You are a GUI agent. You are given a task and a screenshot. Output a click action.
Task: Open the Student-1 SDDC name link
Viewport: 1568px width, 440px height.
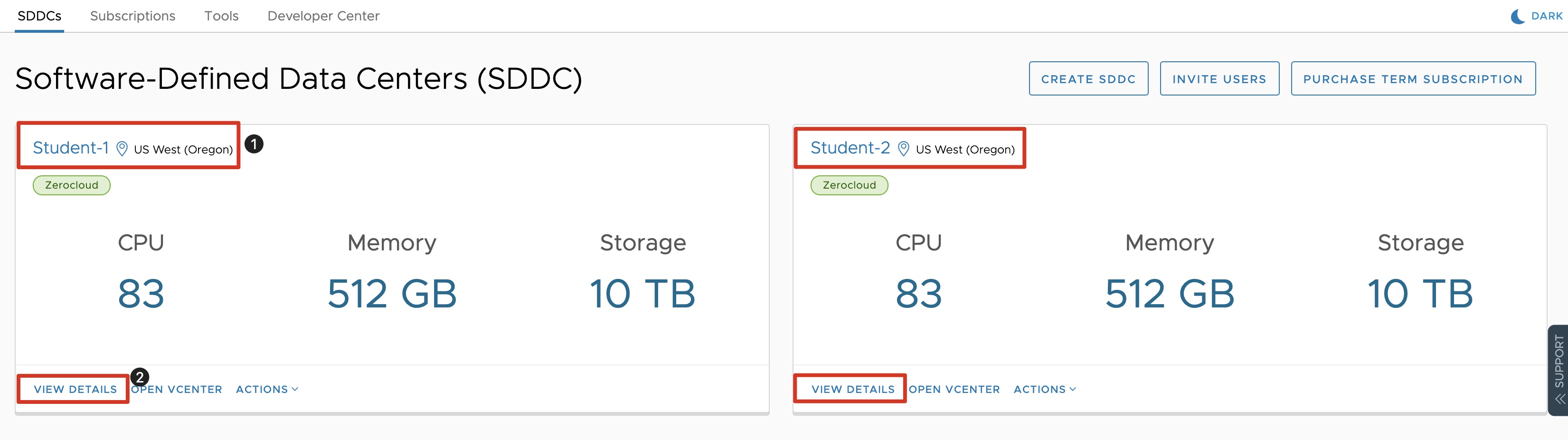coord(71,148)
